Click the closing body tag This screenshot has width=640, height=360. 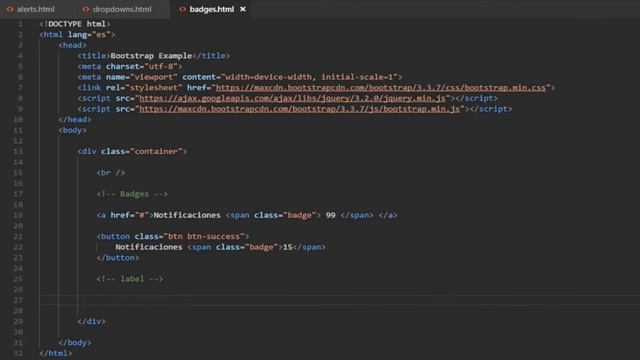tap(75, 342)
